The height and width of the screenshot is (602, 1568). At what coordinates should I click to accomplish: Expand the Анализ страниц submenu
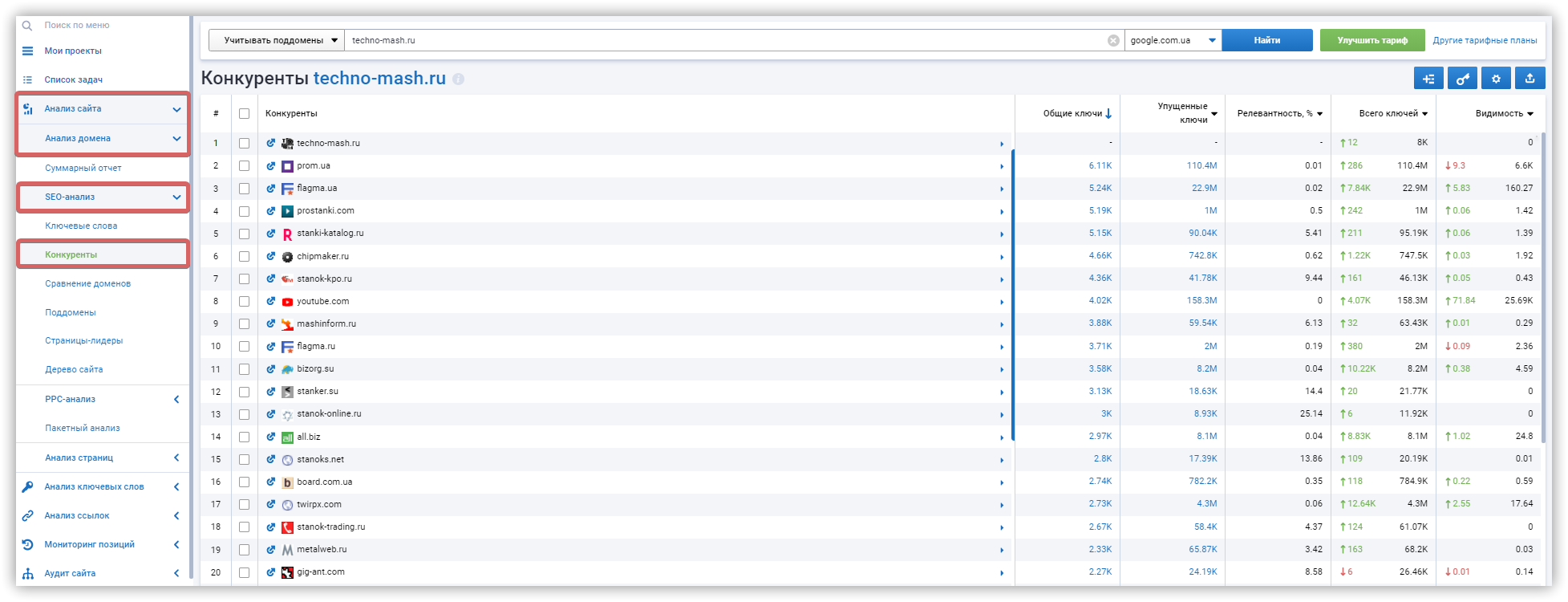point(176,458)
